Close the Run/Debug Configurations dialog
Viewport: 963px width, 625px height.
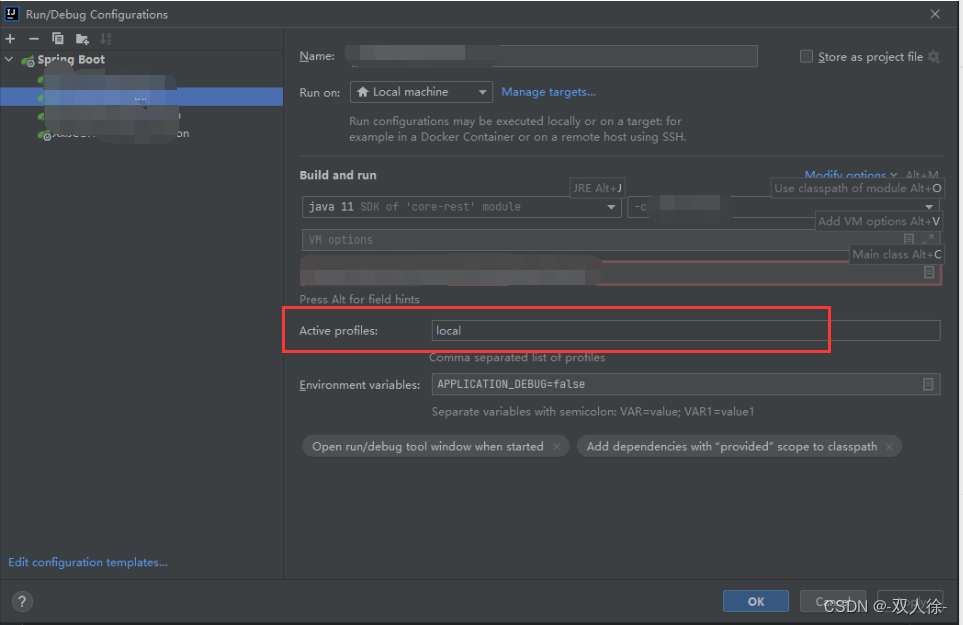[935, 14]
